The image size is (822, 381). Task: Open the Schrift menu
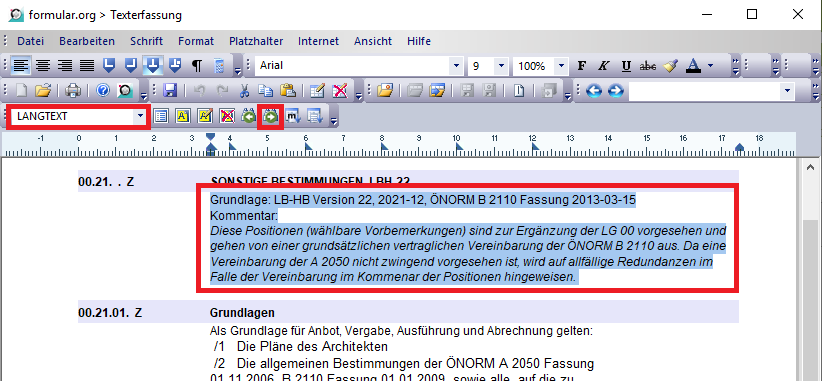(147, 41)
